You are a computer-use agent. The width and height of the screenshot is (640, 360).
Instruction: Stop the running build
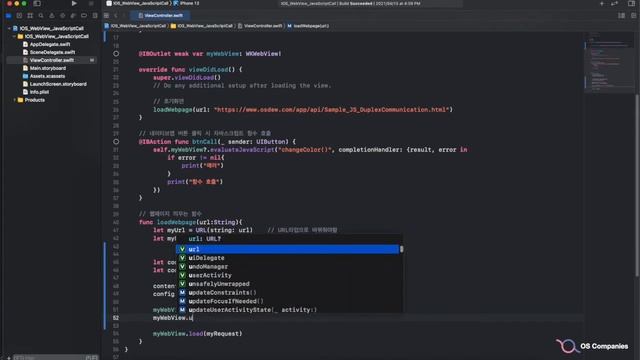(91, 3)
